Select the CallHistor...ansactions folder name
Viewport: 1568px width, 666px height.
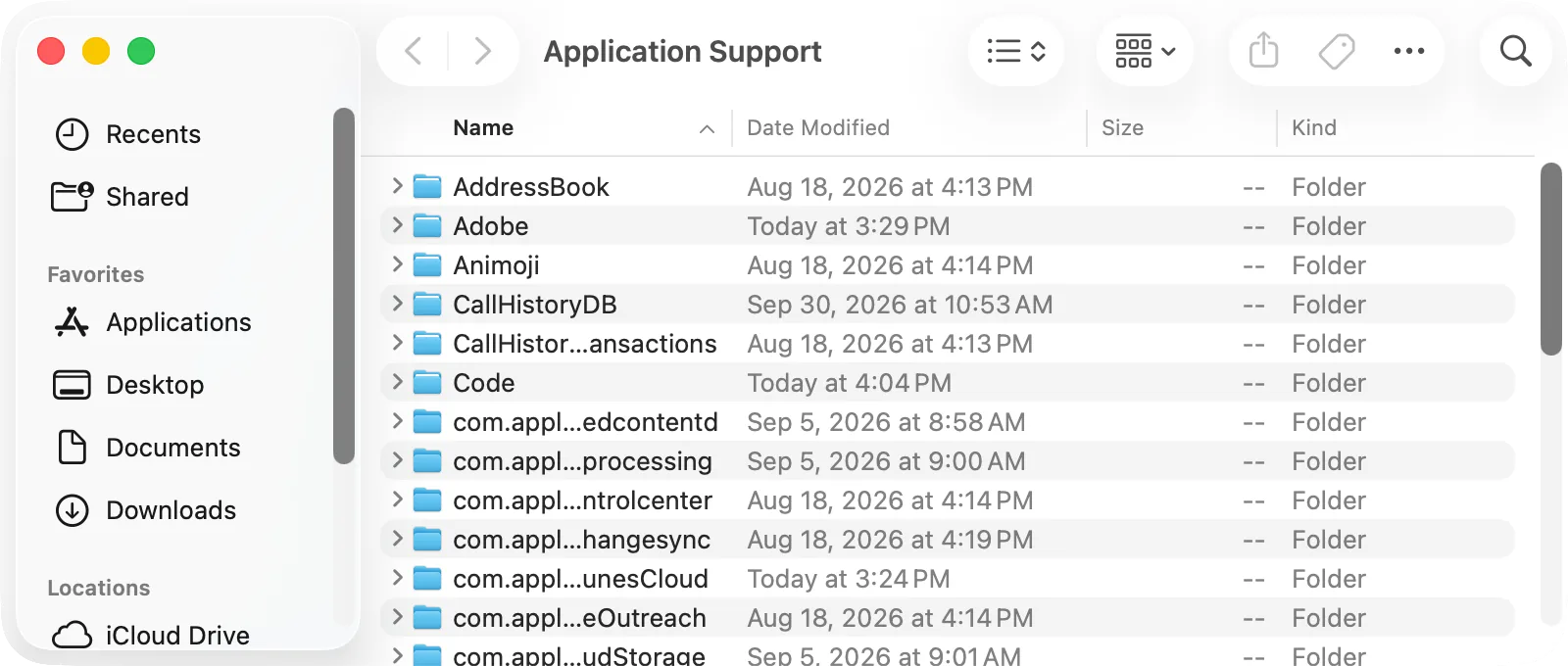click(585, 344)
